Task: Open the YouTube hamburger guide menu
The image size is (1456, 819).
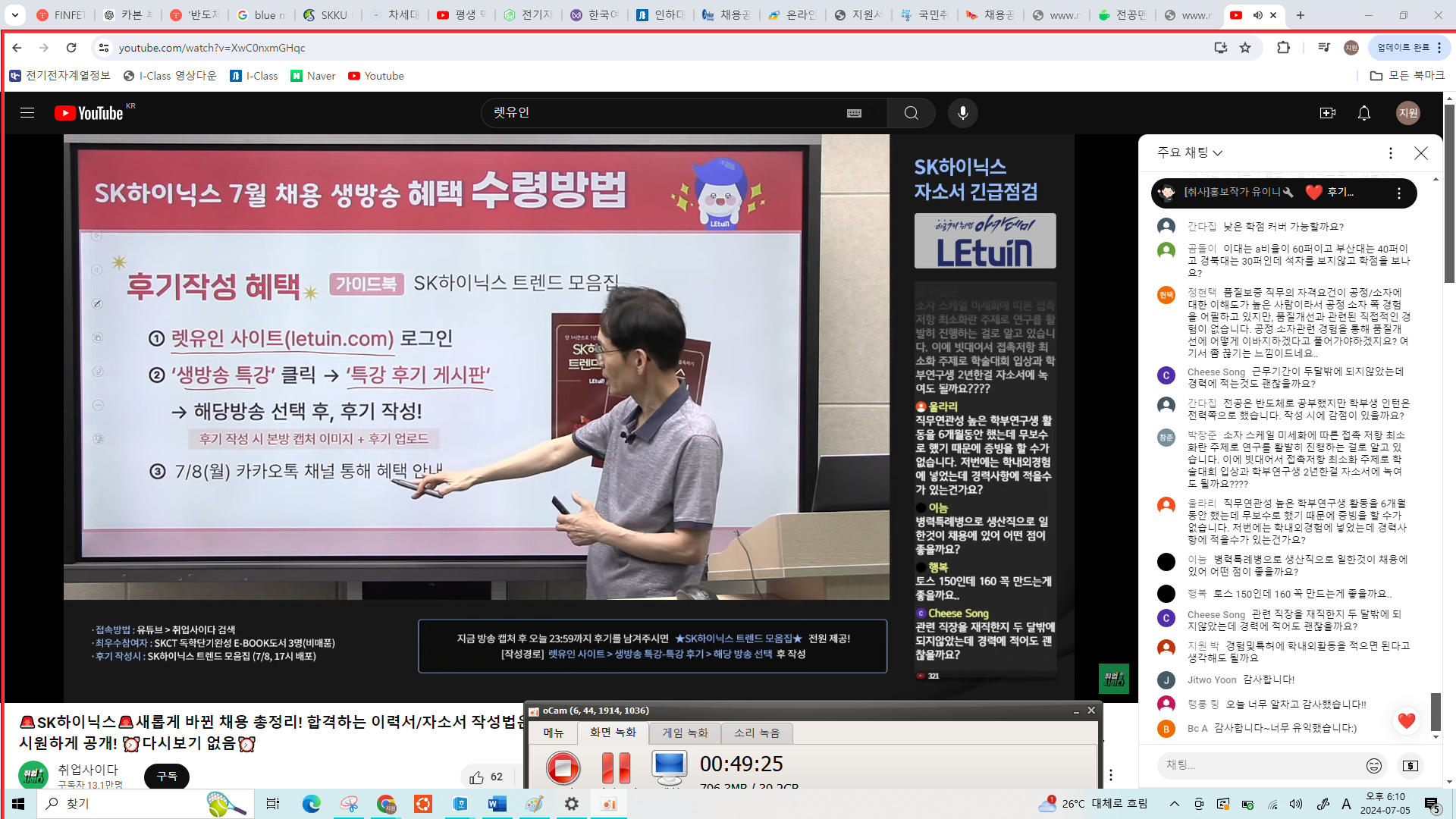Action: pos(27,113)
